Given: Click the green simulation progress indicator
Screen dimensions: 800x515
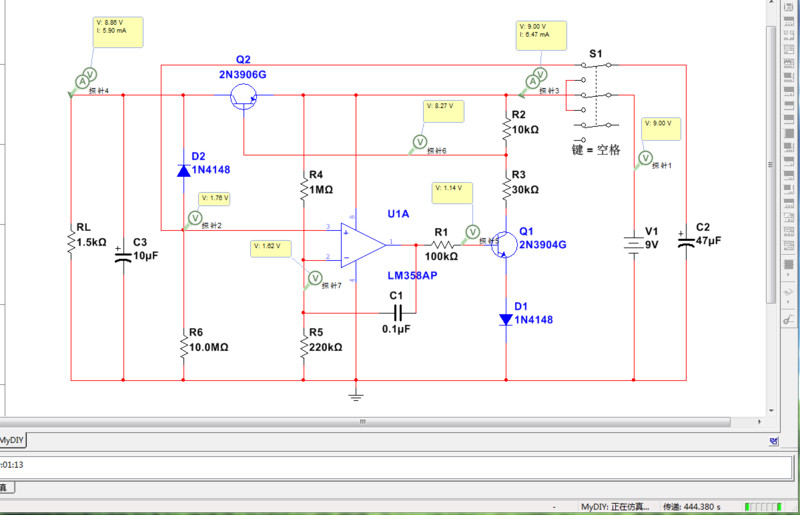Looking at the screenshot, I should click(765, 505).
